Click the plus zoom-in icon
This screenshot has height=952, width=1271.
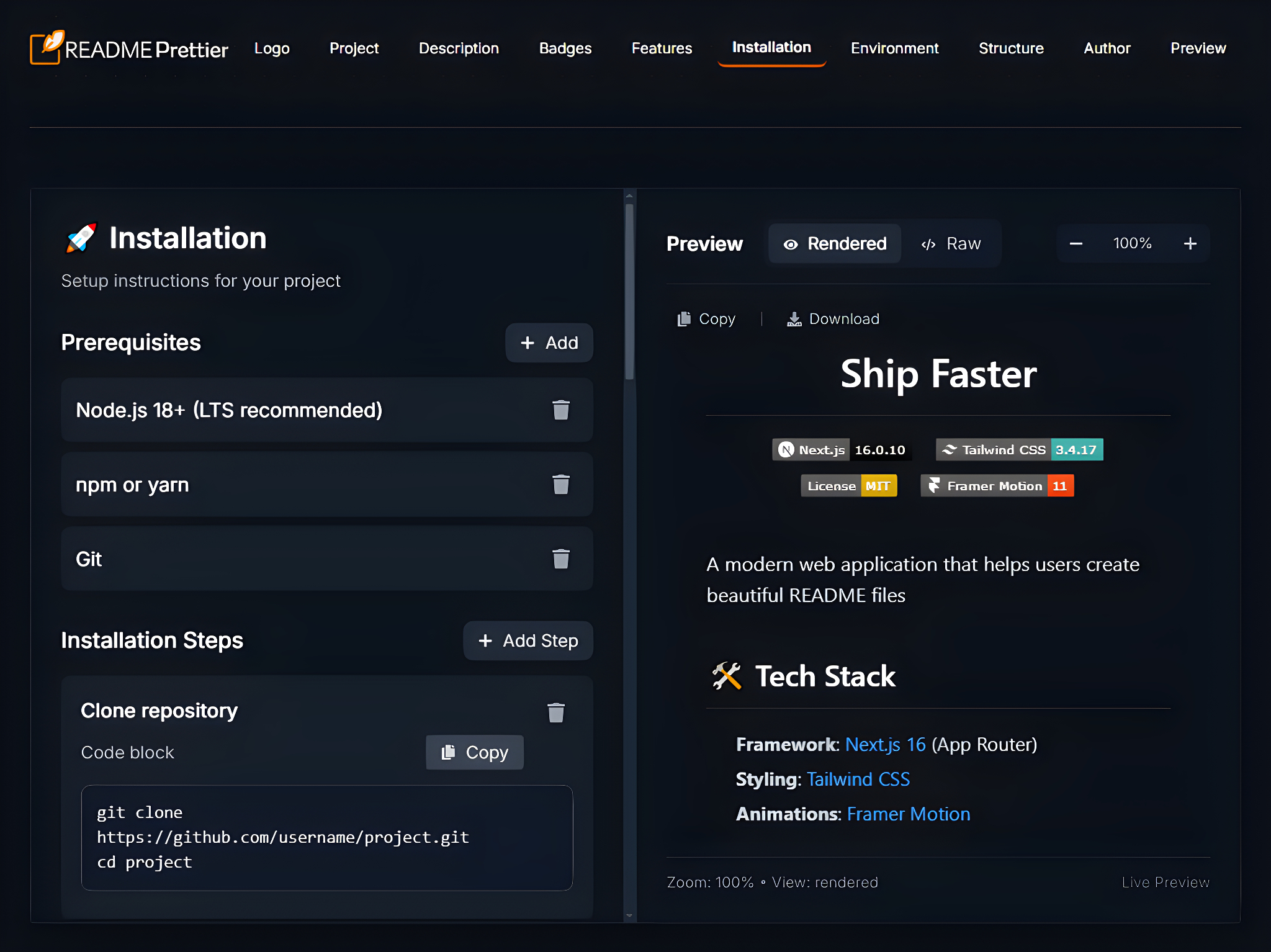click(x=1190, y=244)
